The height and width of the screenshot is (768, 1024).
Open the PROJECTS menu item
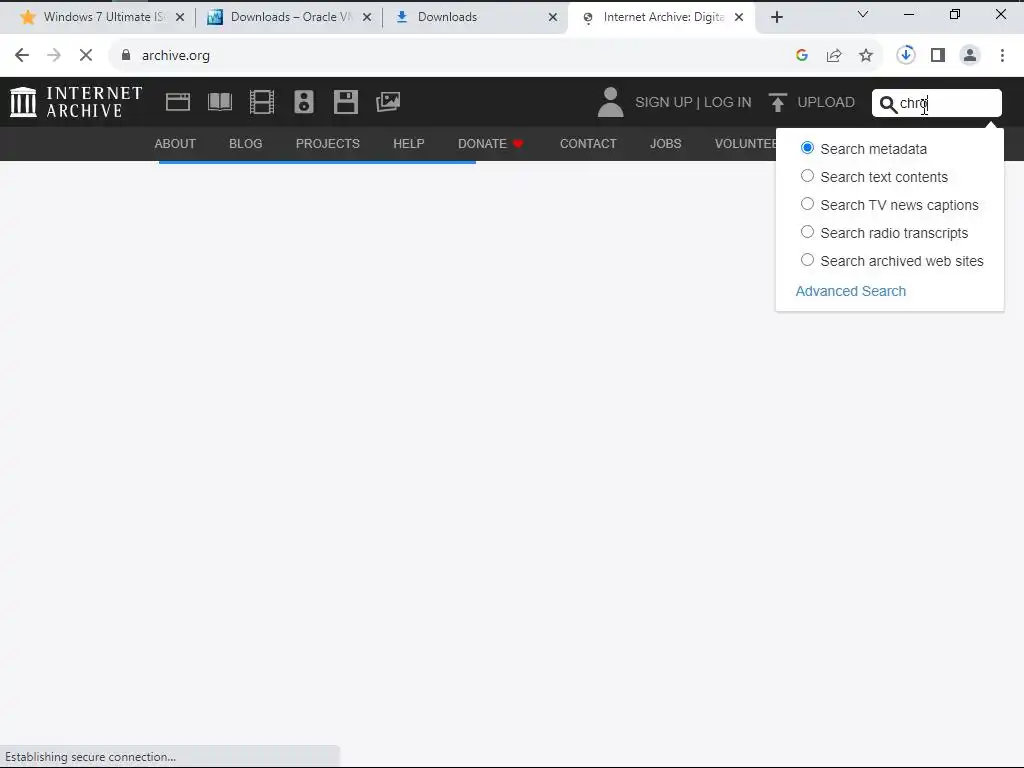(328, 144)
